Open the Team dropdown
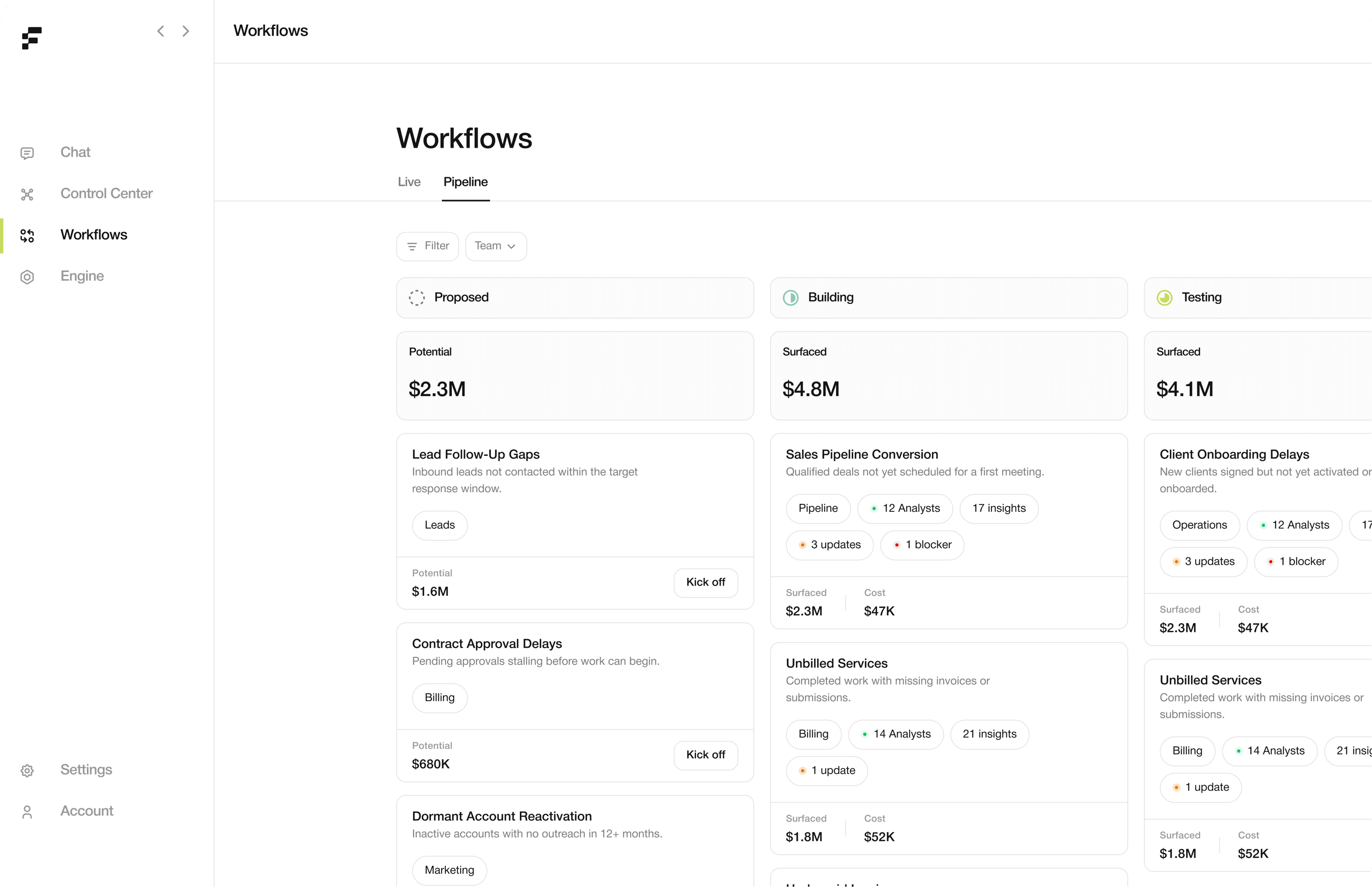 (496, 246)
